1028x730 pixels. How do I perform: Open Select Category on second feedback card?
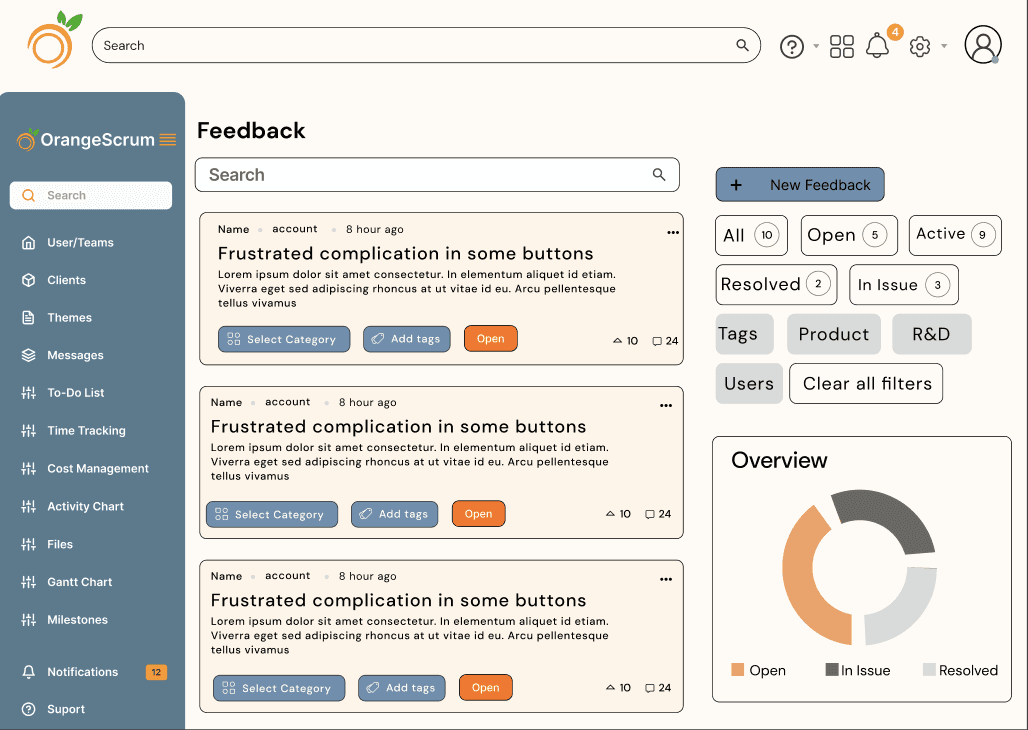[x=272, y=514]
